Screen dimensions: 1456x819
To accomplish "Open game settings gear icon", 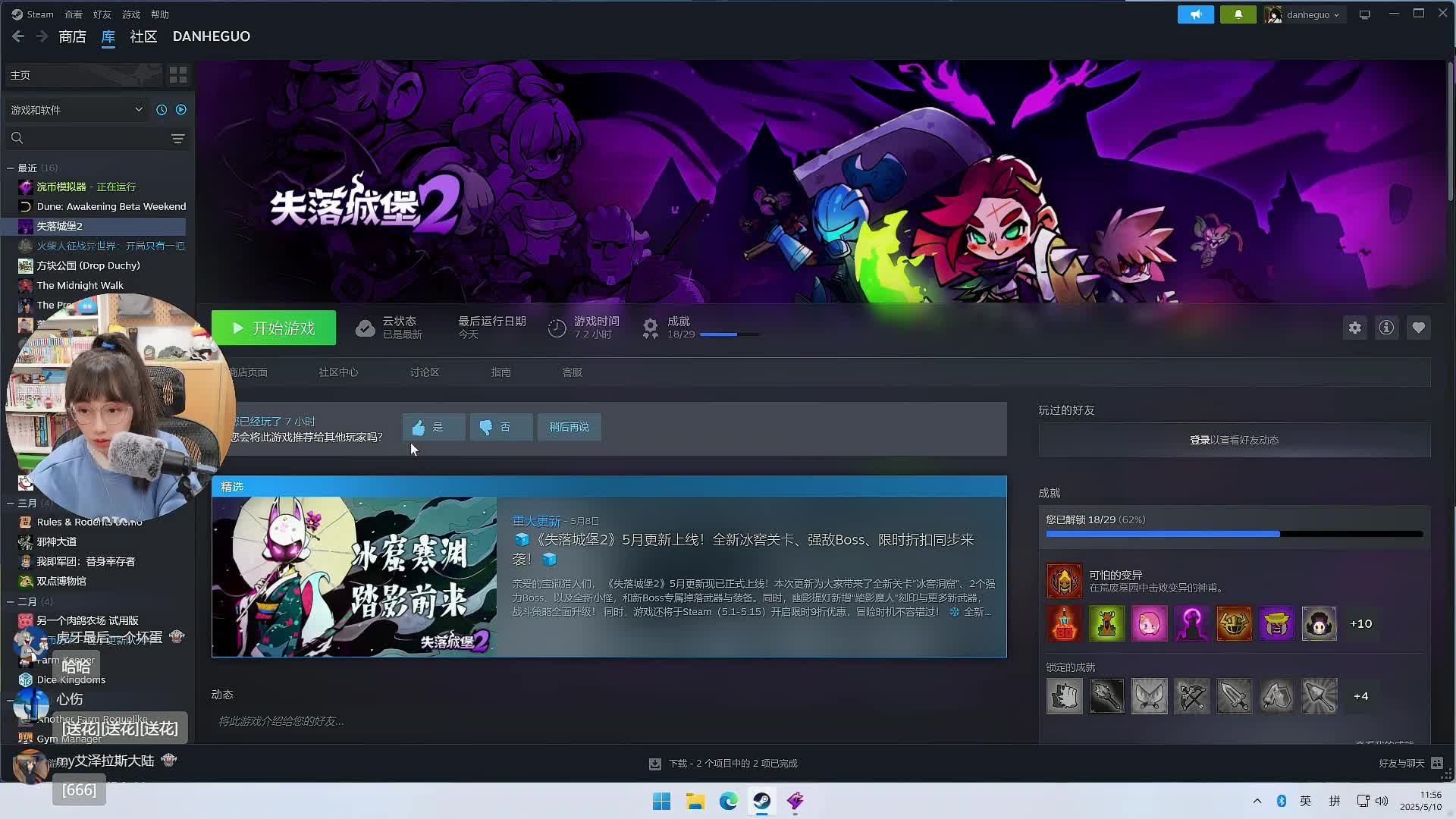I will click(1355, 328).
